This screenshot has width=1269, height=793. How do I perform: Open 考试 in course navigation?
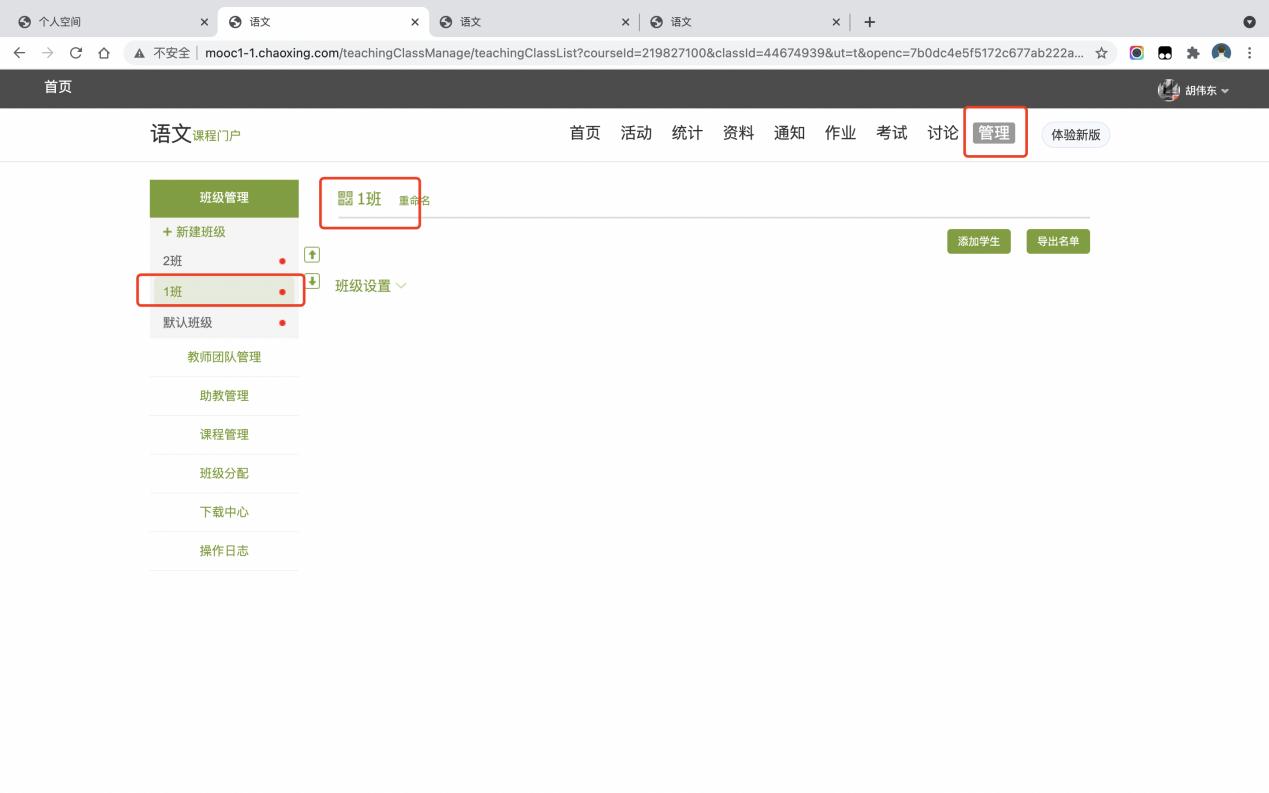891,133
